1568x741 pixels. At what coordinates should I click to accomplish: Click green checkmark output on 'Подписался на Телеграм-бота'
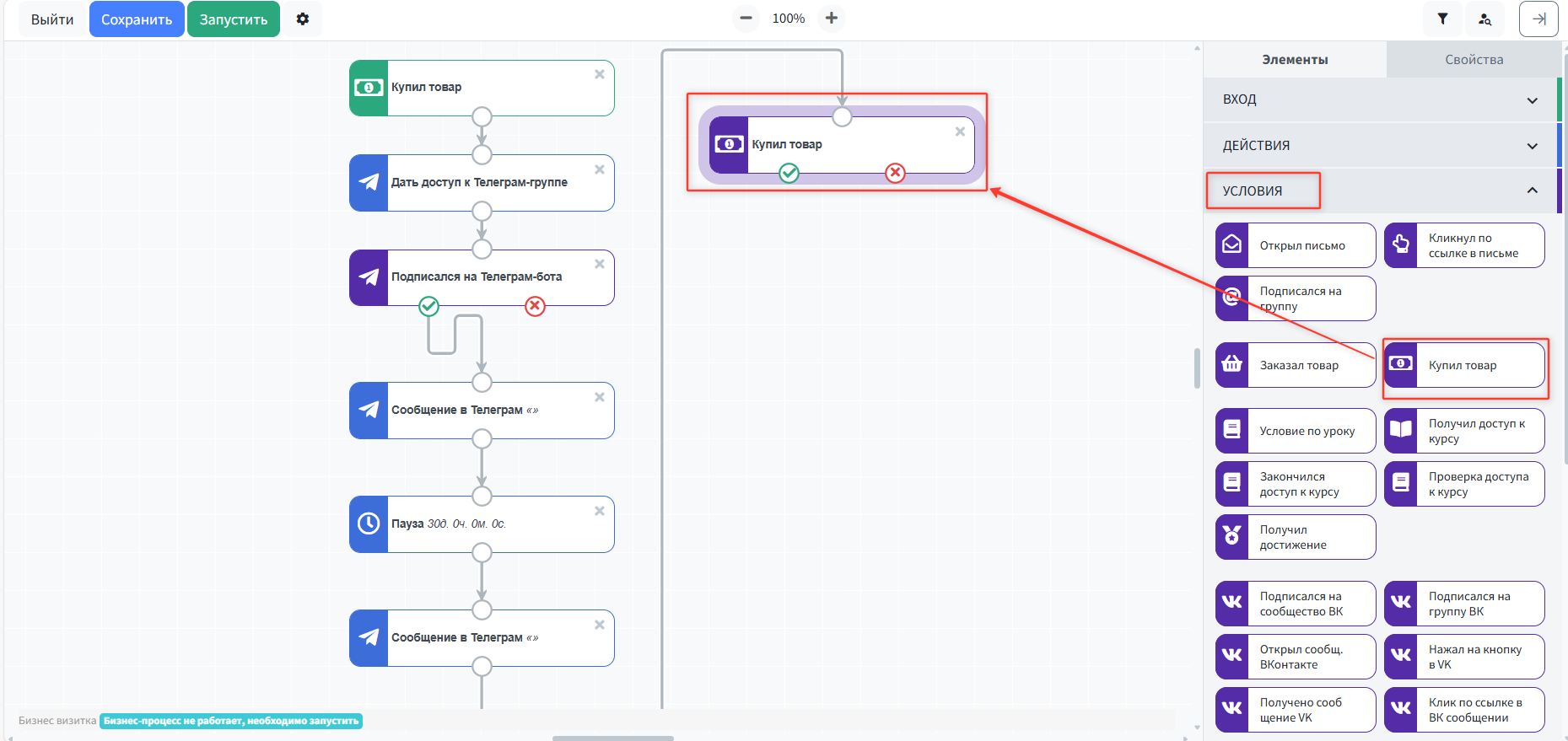[x=429, y=306]
